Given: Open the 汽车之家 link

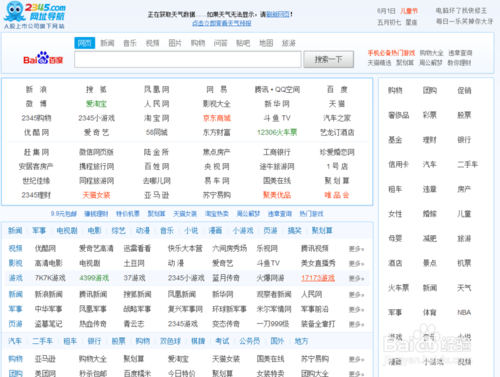Looking at the screenshot, I should click(337, 118).
